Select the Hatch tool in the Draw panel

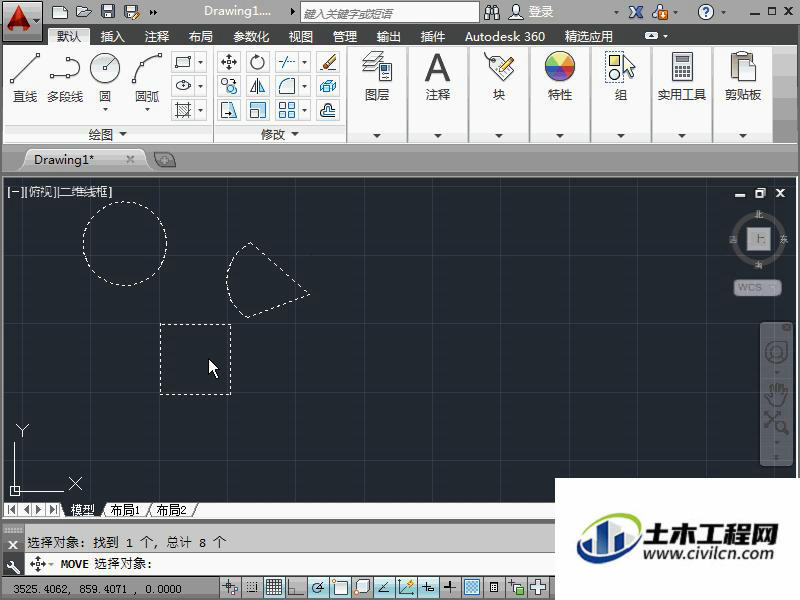[183, 110]
